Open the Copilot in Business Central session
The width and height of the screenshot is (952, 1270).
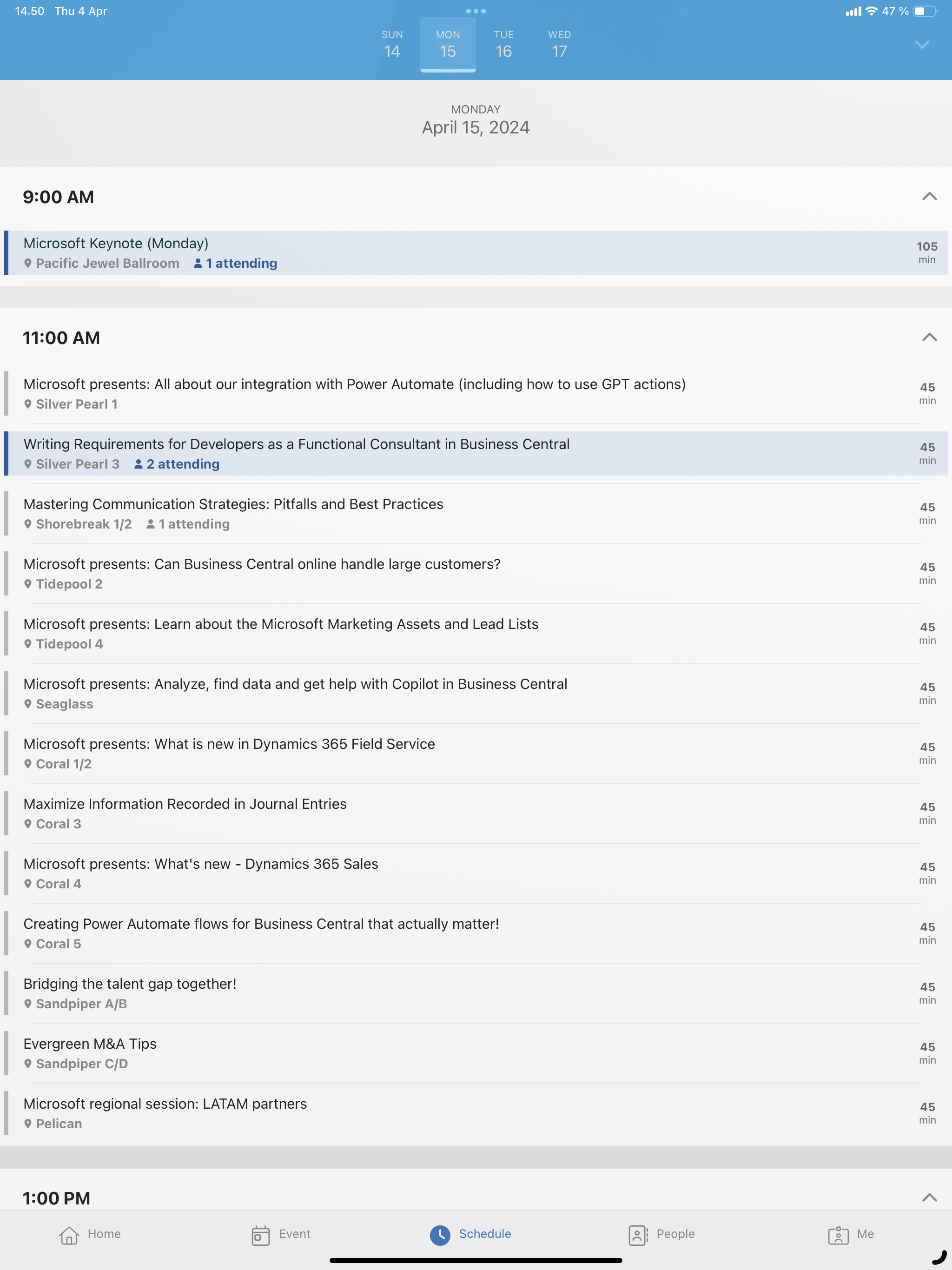[476, 694]
